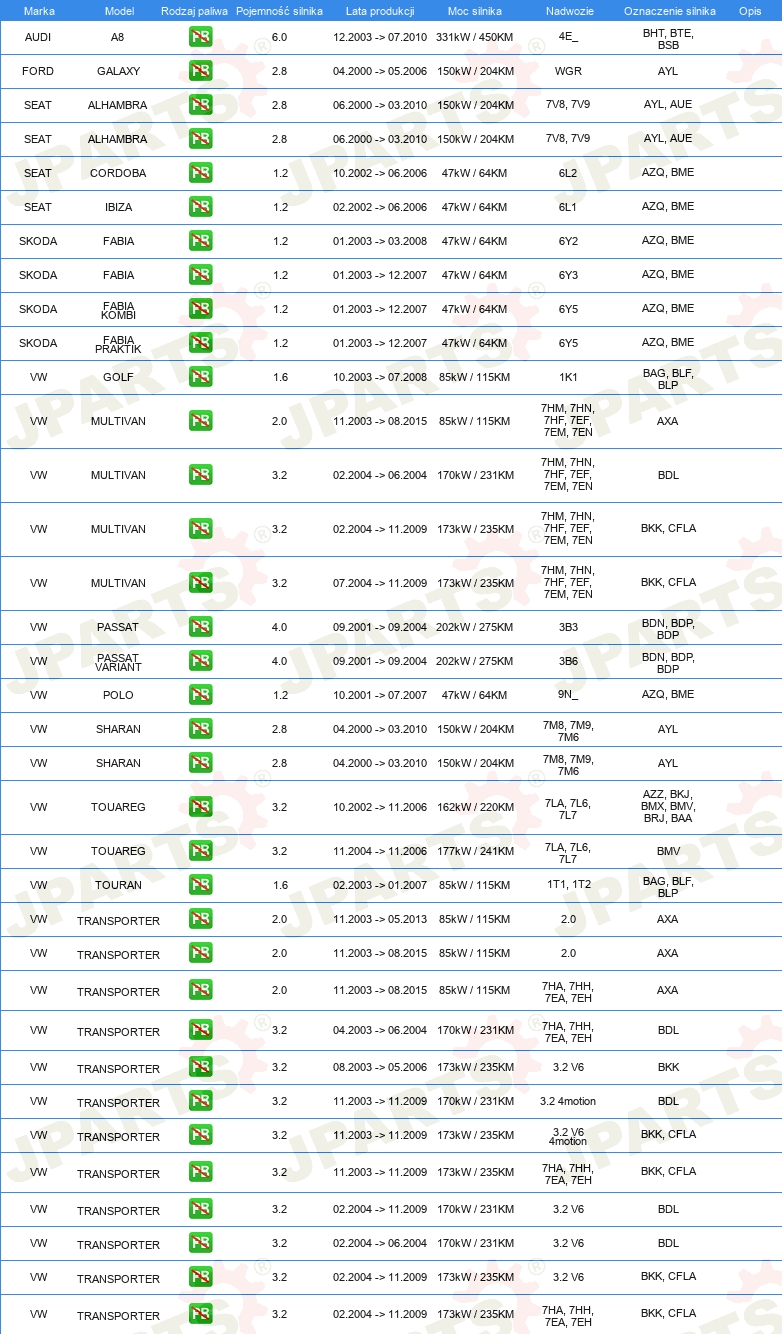Click the Rodzaj paliwa column header
The image size is (782, 1334).
[194, 10]
